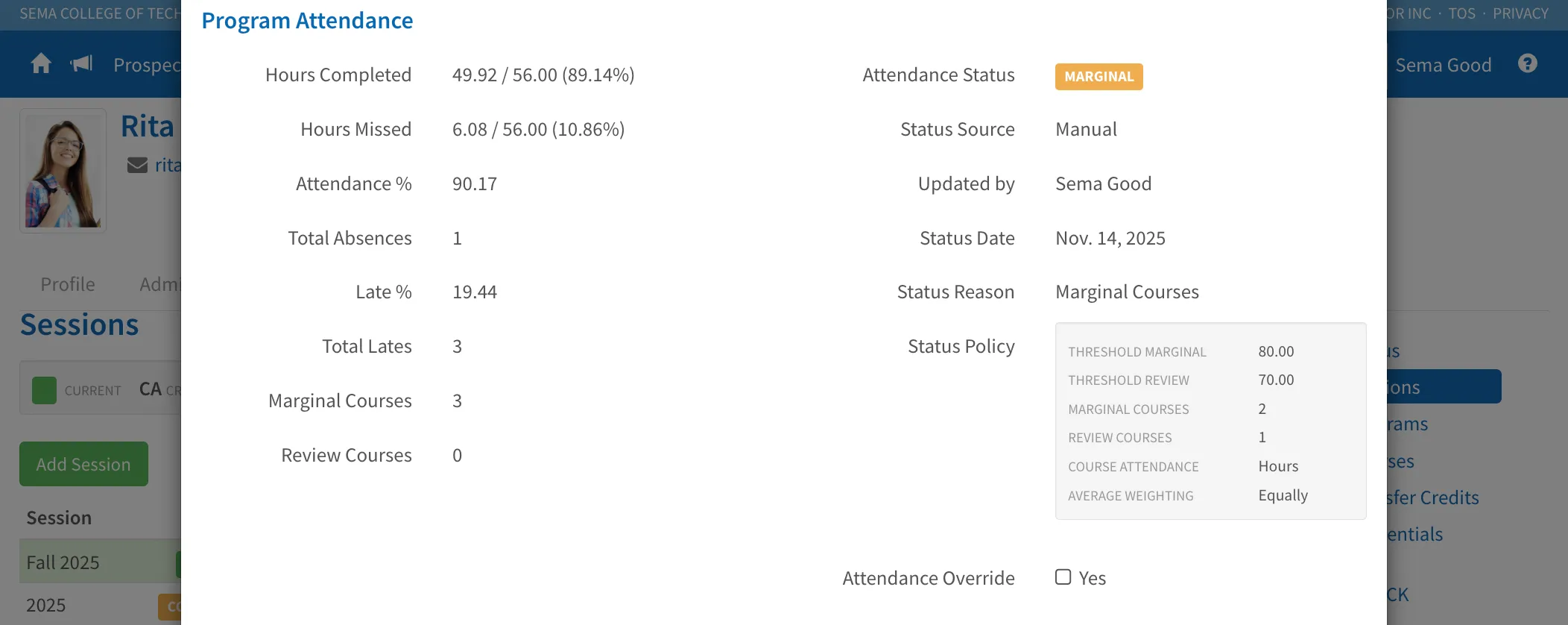Image resolution: width=1568 pixels, height=625 pixels.
Task: Click Rita's profile photo thumbnail
Action: pyautogui.click(x=63, y=171)
